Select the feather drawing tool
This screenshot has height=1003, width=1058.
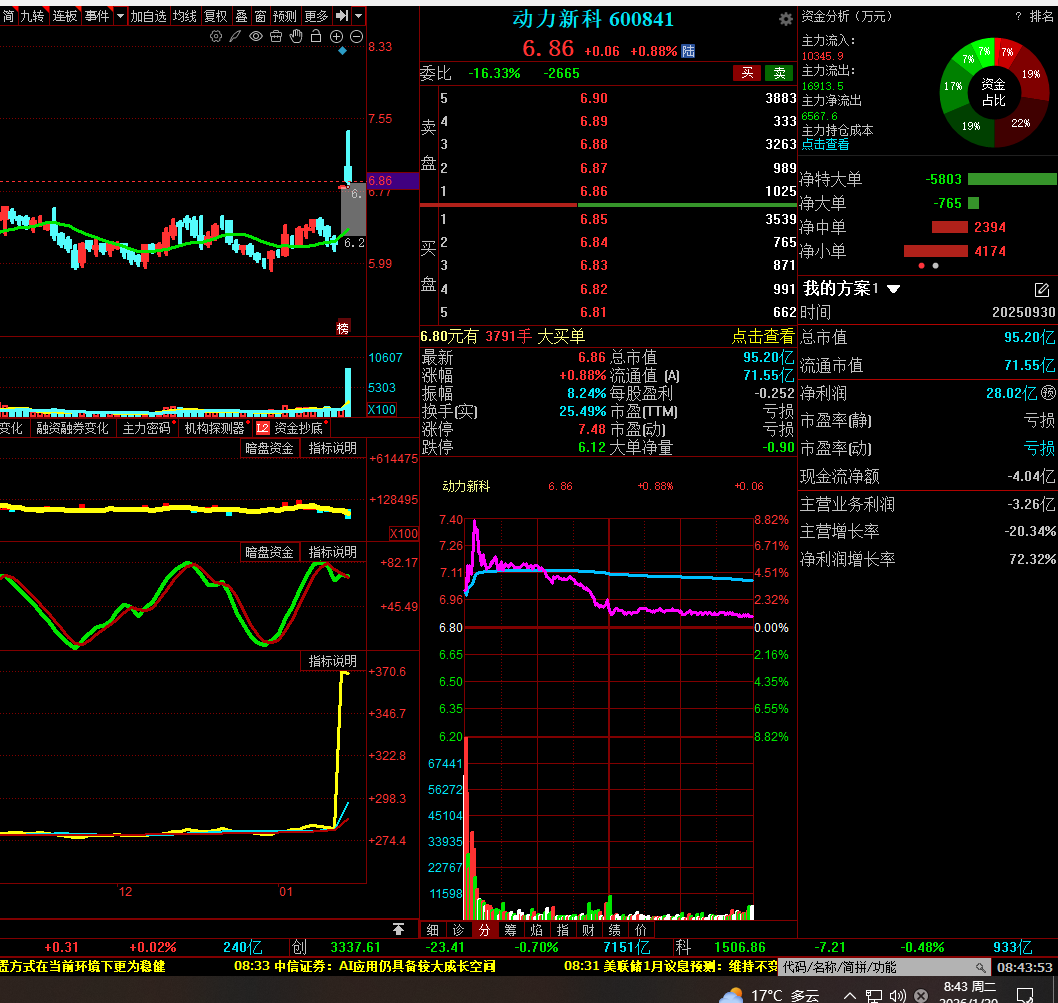click(x=235, y=36)
